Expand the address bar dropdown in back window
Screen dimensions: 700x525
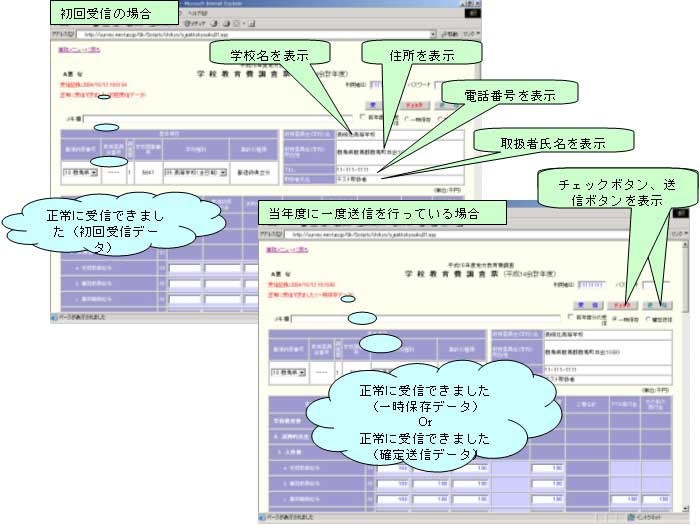click(433, 34)
